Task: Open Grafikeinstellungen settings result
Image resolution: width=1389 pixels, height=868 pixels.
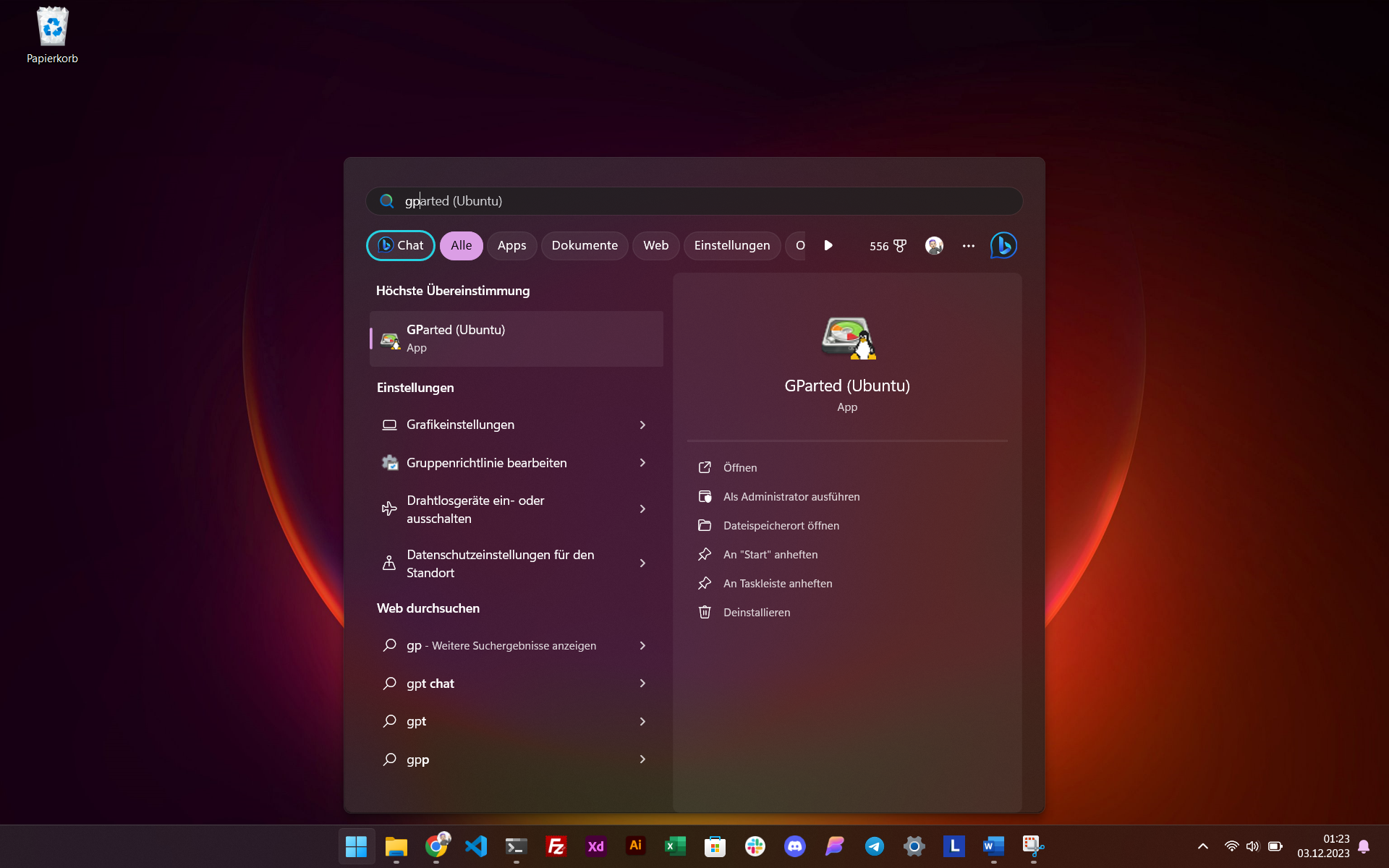Action: (x=515, y=425)
